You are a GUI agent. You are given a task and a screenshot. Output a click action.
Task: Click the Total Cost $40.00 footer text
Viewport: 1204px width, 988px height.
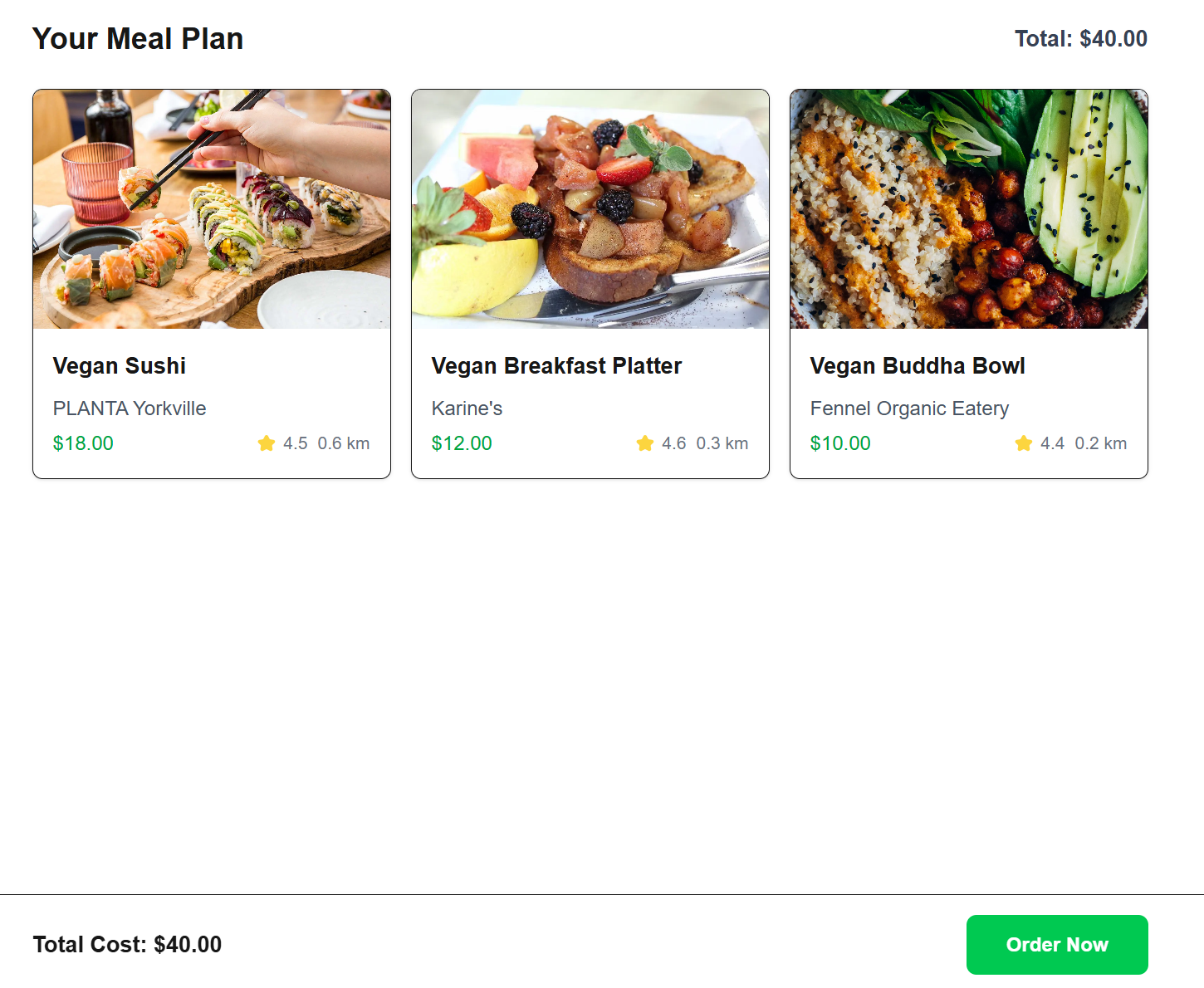pos(127,945)
